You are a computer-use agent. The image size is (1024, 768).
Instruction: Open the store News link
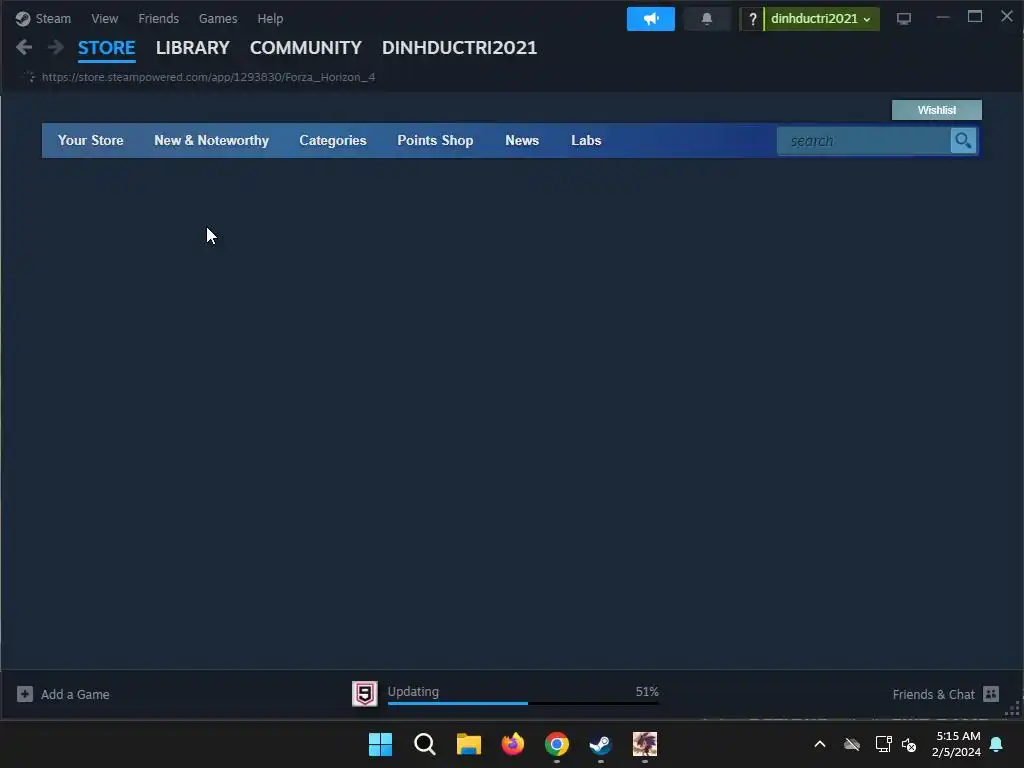coord(522,140)
